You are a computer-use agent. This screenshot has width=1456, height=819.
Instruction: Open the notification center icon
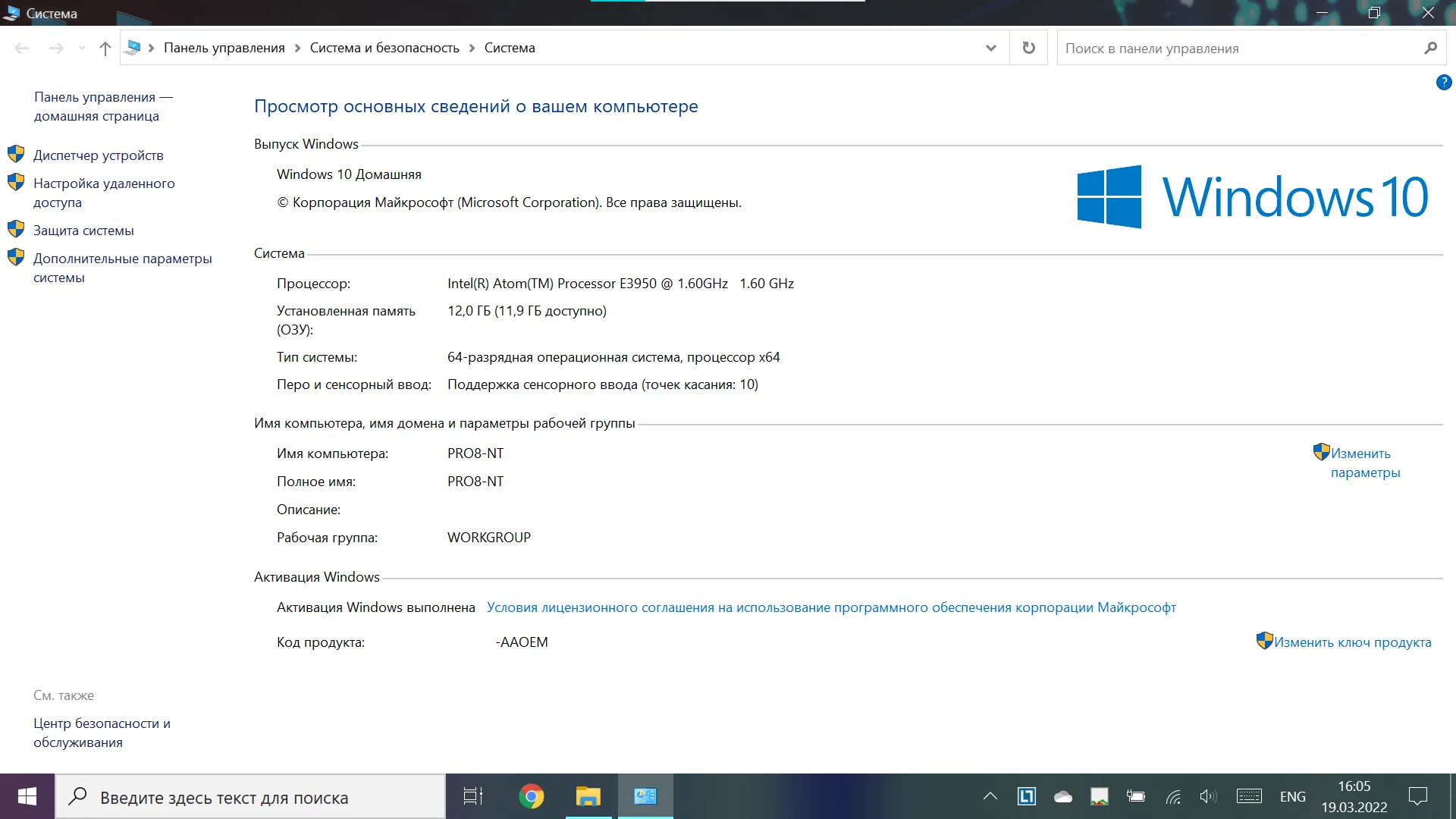coord(1417,796)
